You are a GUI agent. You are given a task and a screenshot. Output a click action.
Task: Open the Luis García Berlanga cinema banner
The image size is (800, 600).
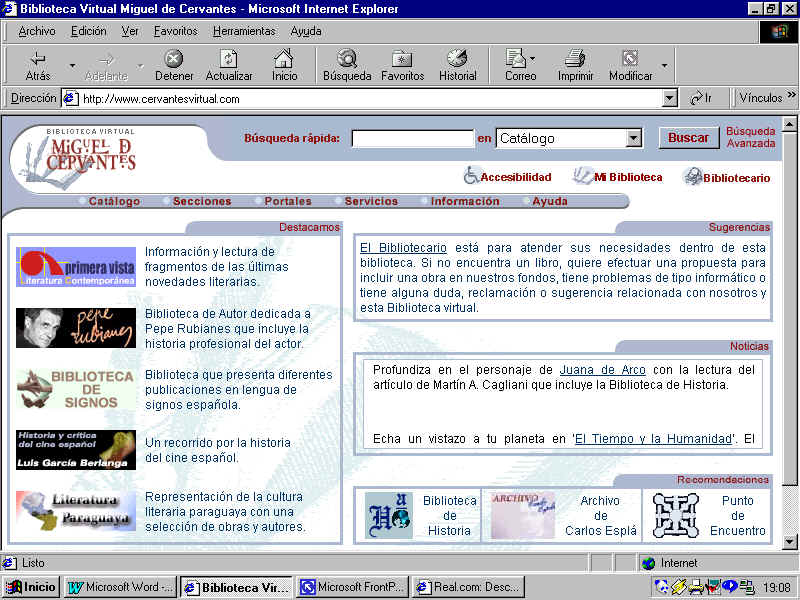pos(76,449)
